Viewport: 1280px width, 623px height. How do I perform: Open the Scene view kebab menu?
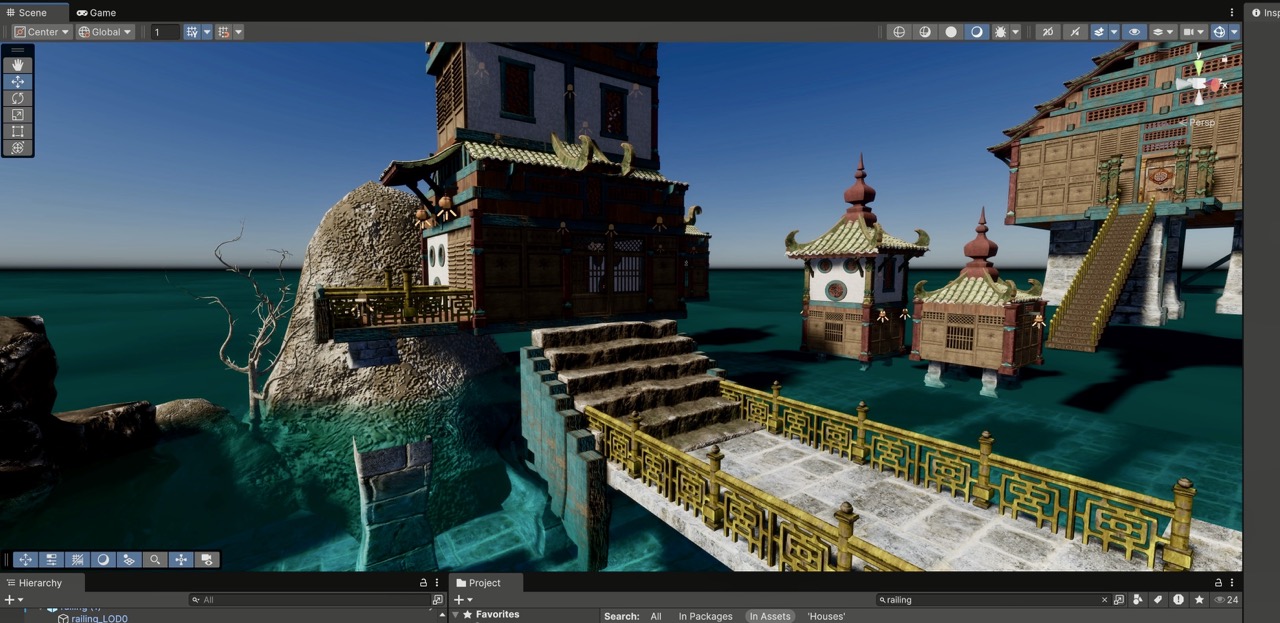point(1232,13)
